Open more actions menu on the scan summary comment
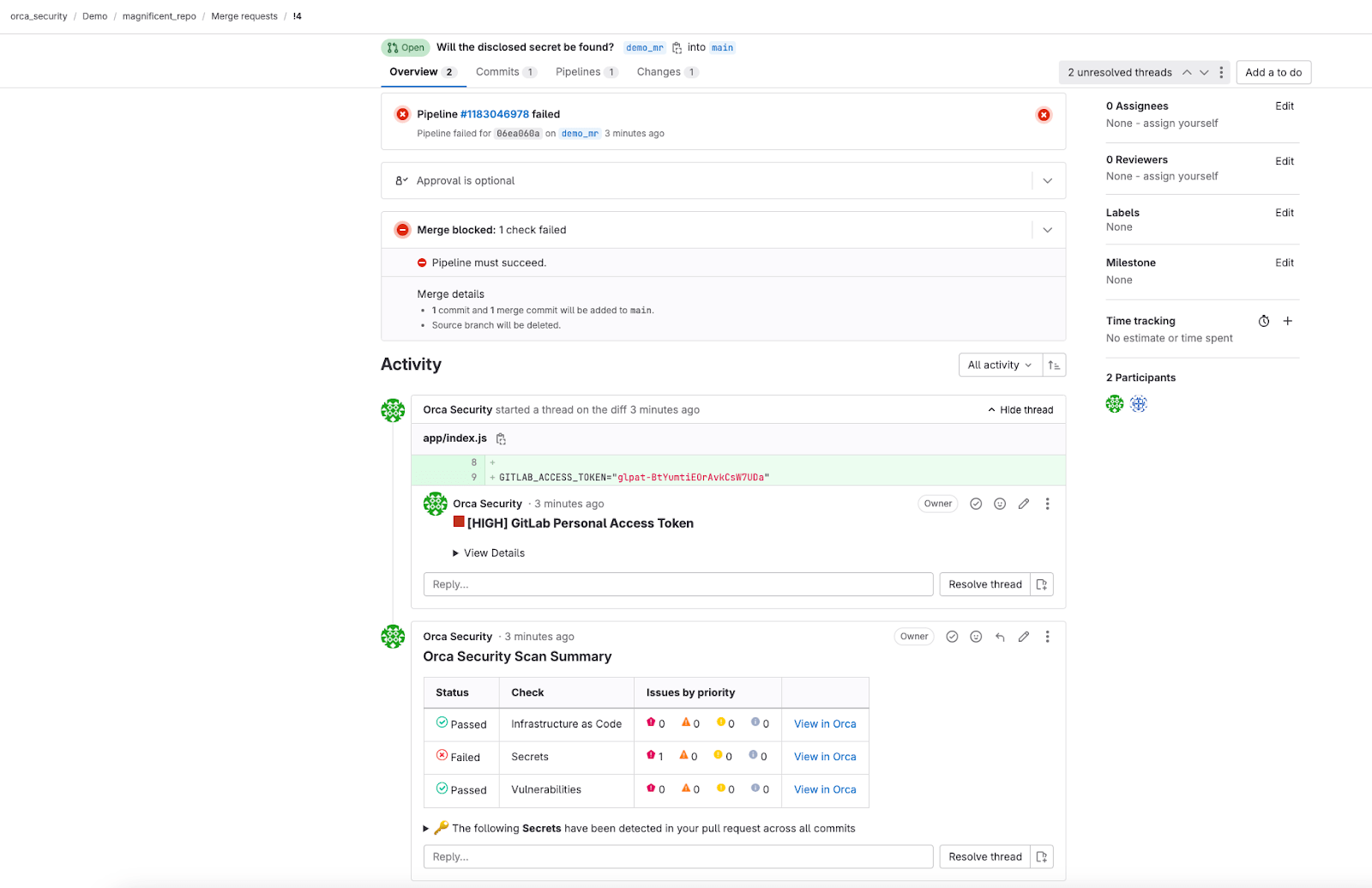The height and width of the screenshot is (888, 1372). click(1047, 637)
